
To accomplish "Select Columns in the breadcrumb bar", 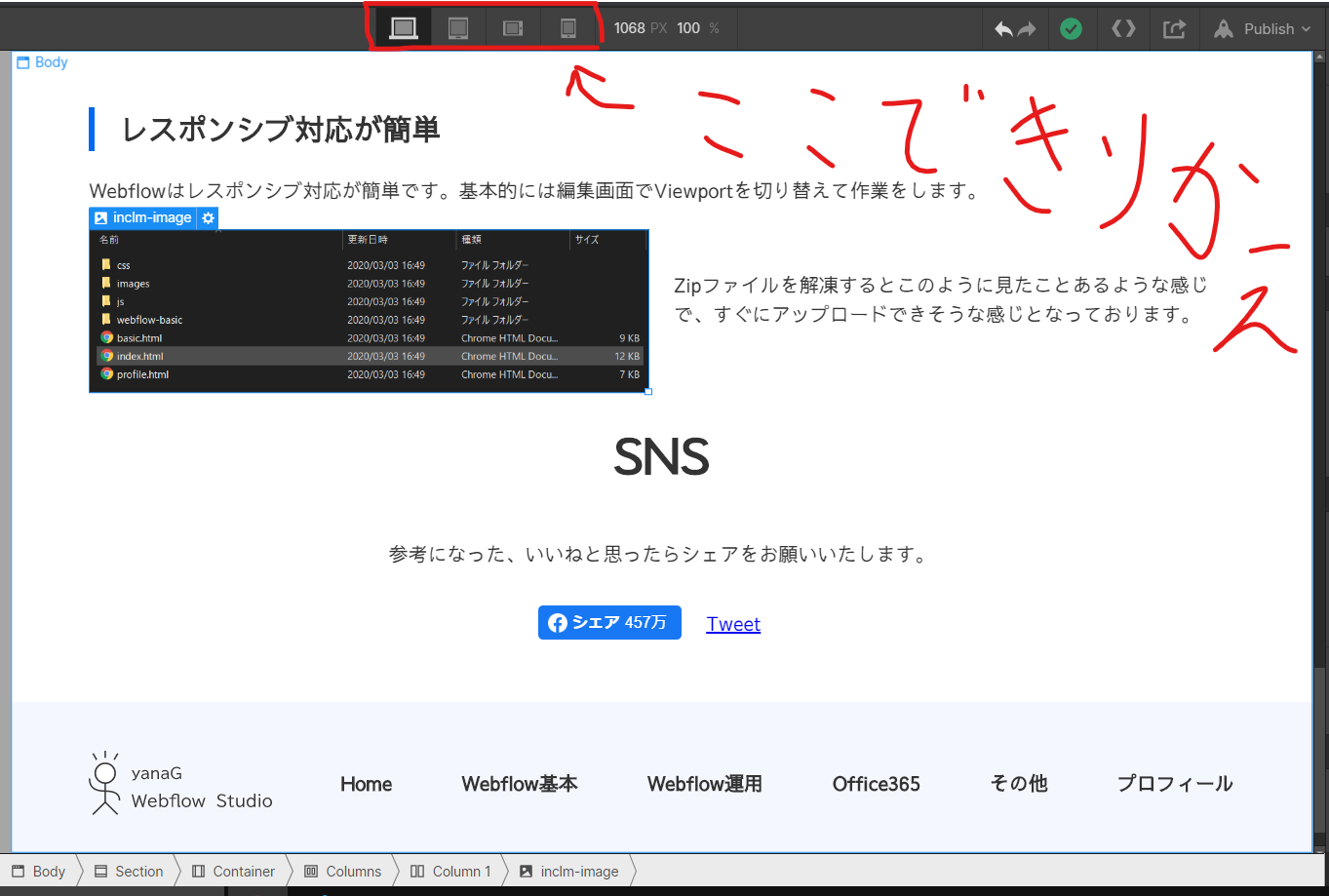I will click(x=343, y=872).
